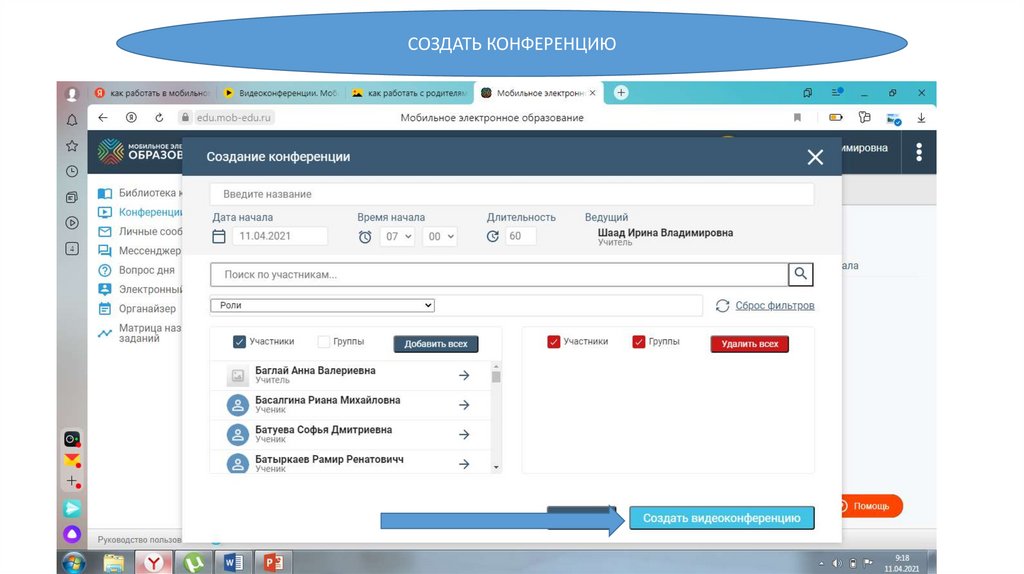1024x574 pixels.
Task: Click the reset filters refresh icon
Action: (722, 305)
